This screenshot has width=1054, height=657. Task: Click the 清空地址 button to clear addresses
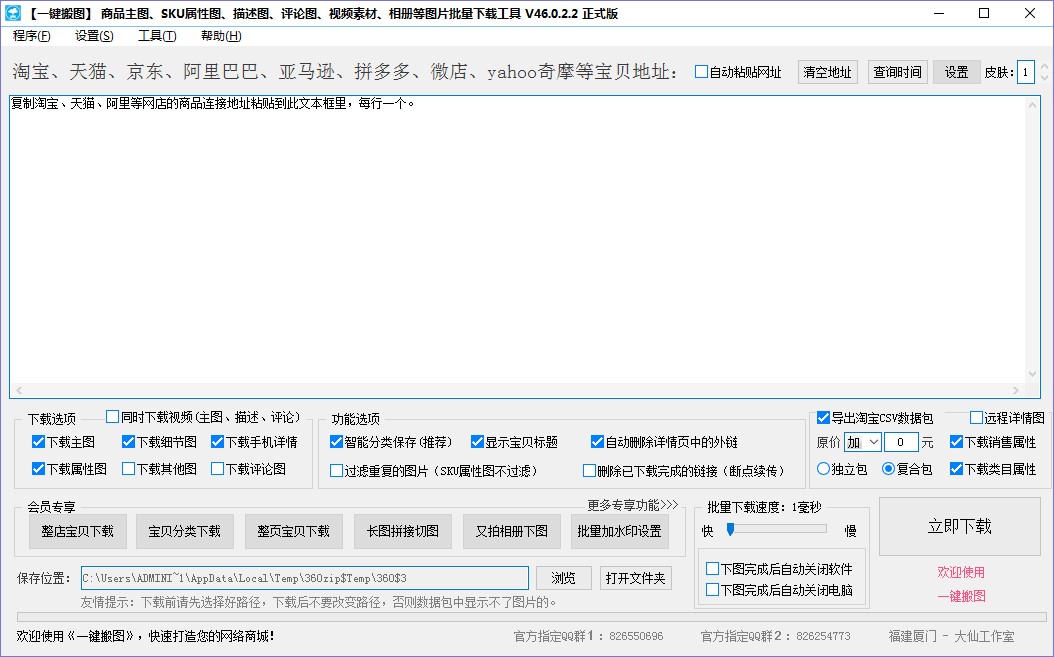pos(827,71)
